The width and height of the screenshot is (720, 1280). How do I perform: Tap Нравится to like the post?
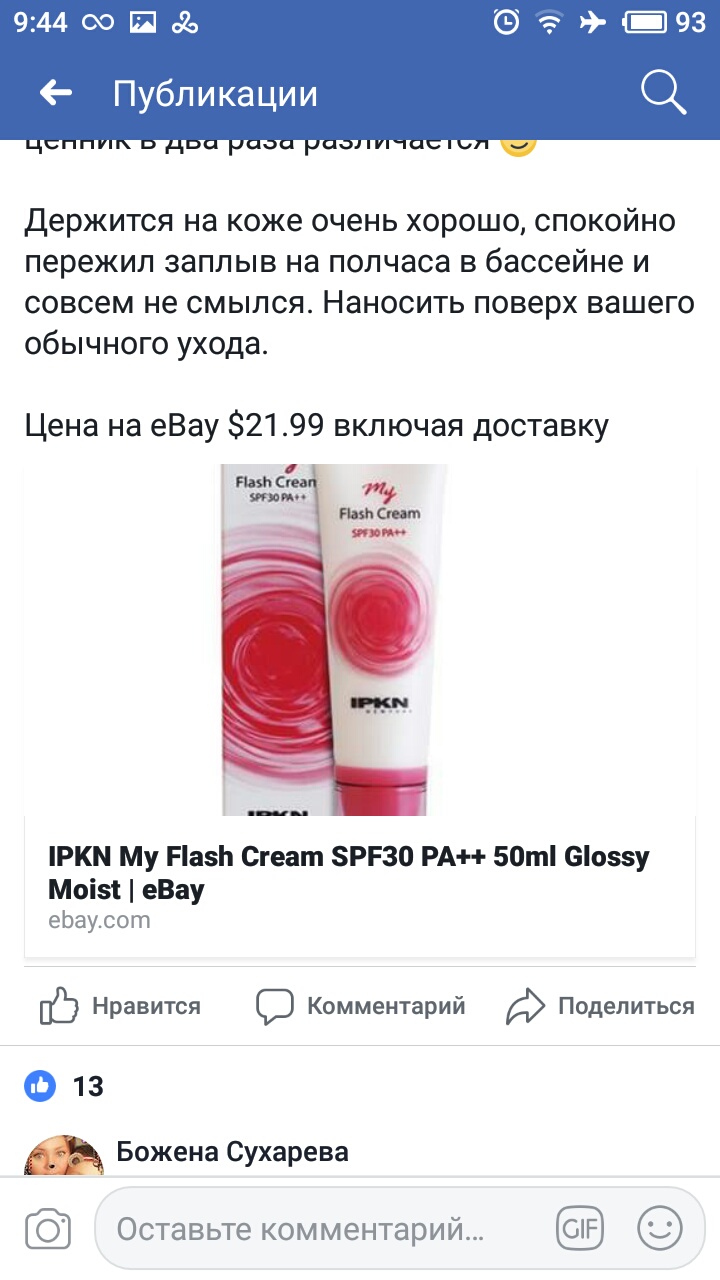coord(146,1006)
